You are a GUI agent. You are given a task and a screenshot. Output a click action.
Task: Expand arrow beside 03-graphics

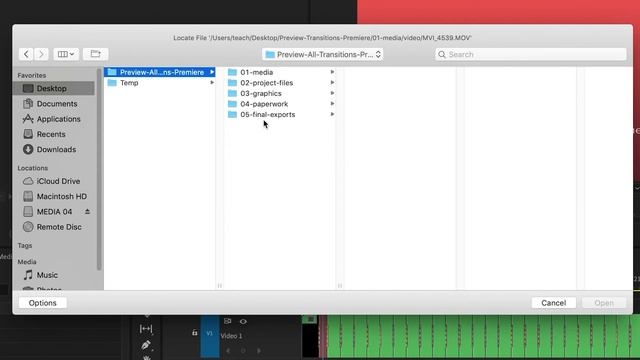(332, 93)
